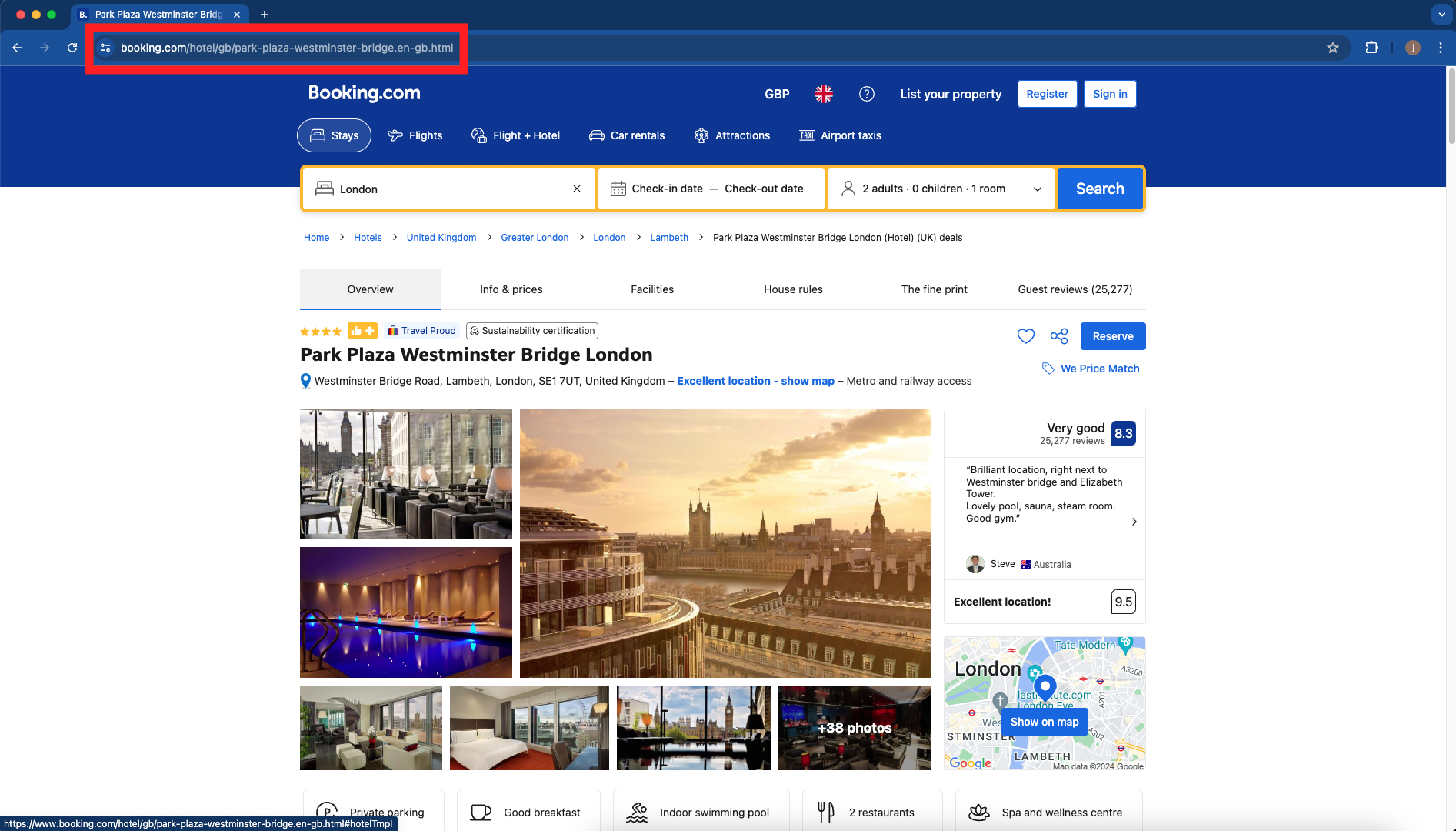Open the restaurant view photo thumbnail
1456x831 pixels.
[x=406, y=474]
